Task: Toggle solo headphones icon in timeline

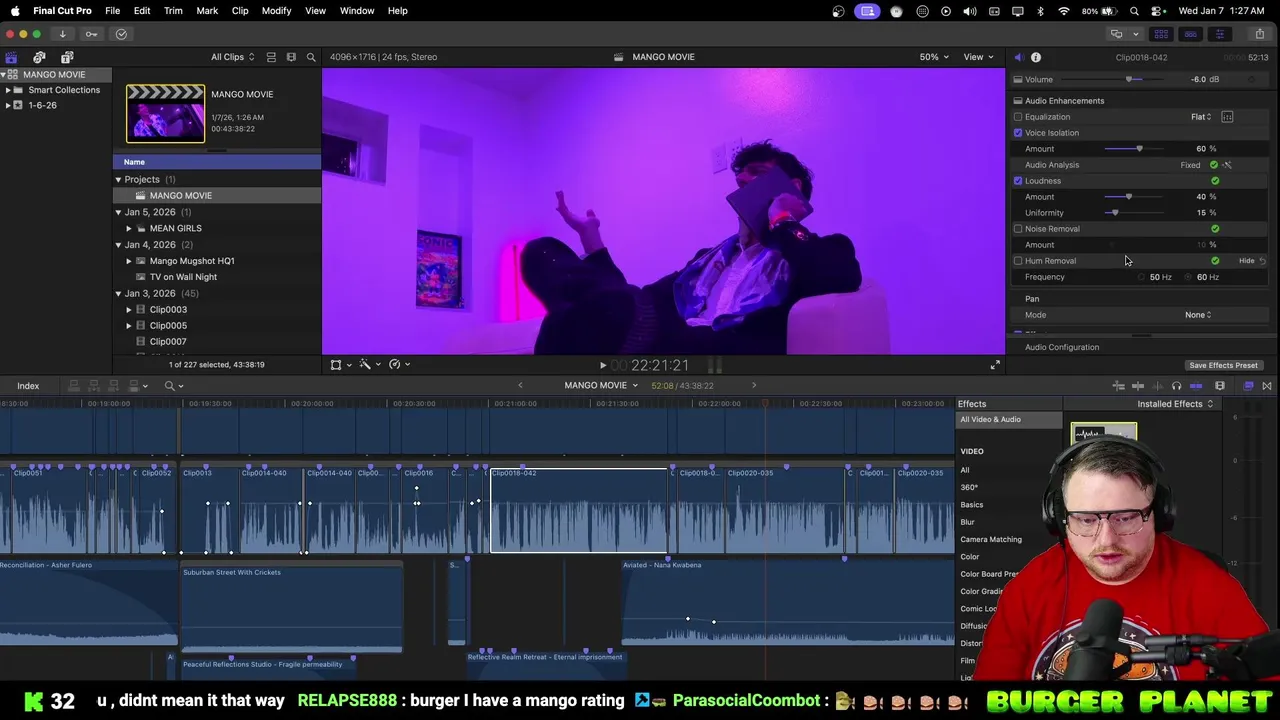Action: pyautogui.click(x=1176, y=386)
